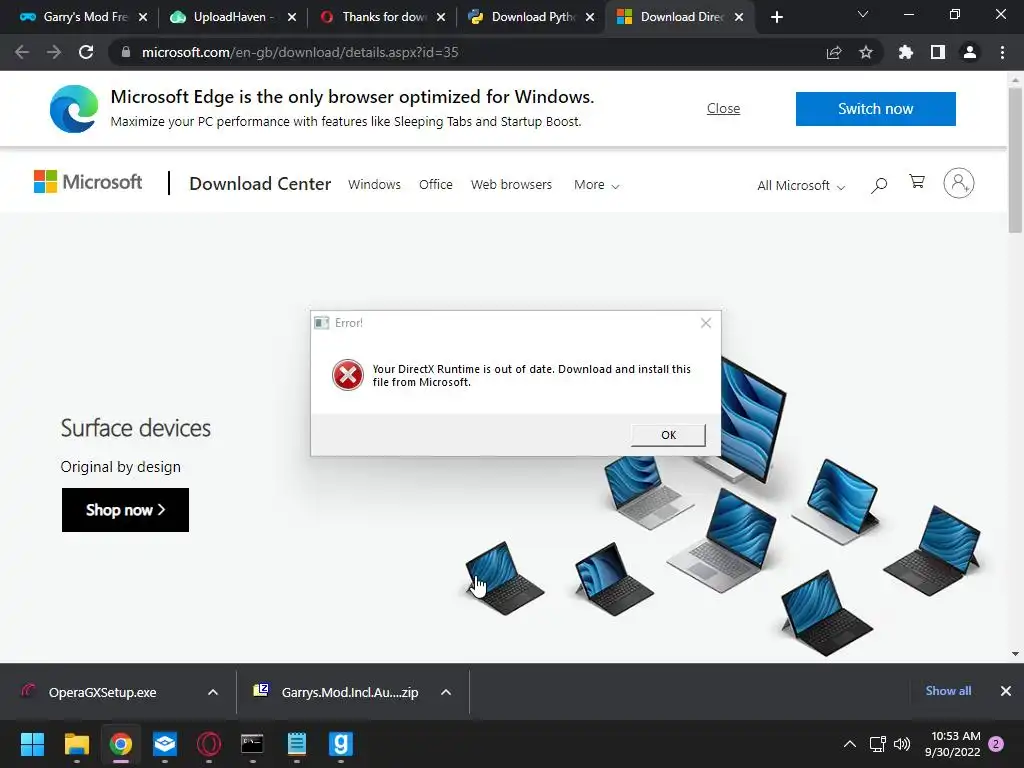Image resolution: width=1024 pixels, height=768 pixels.
Task: Reload the current page
Action: [86, 52]
